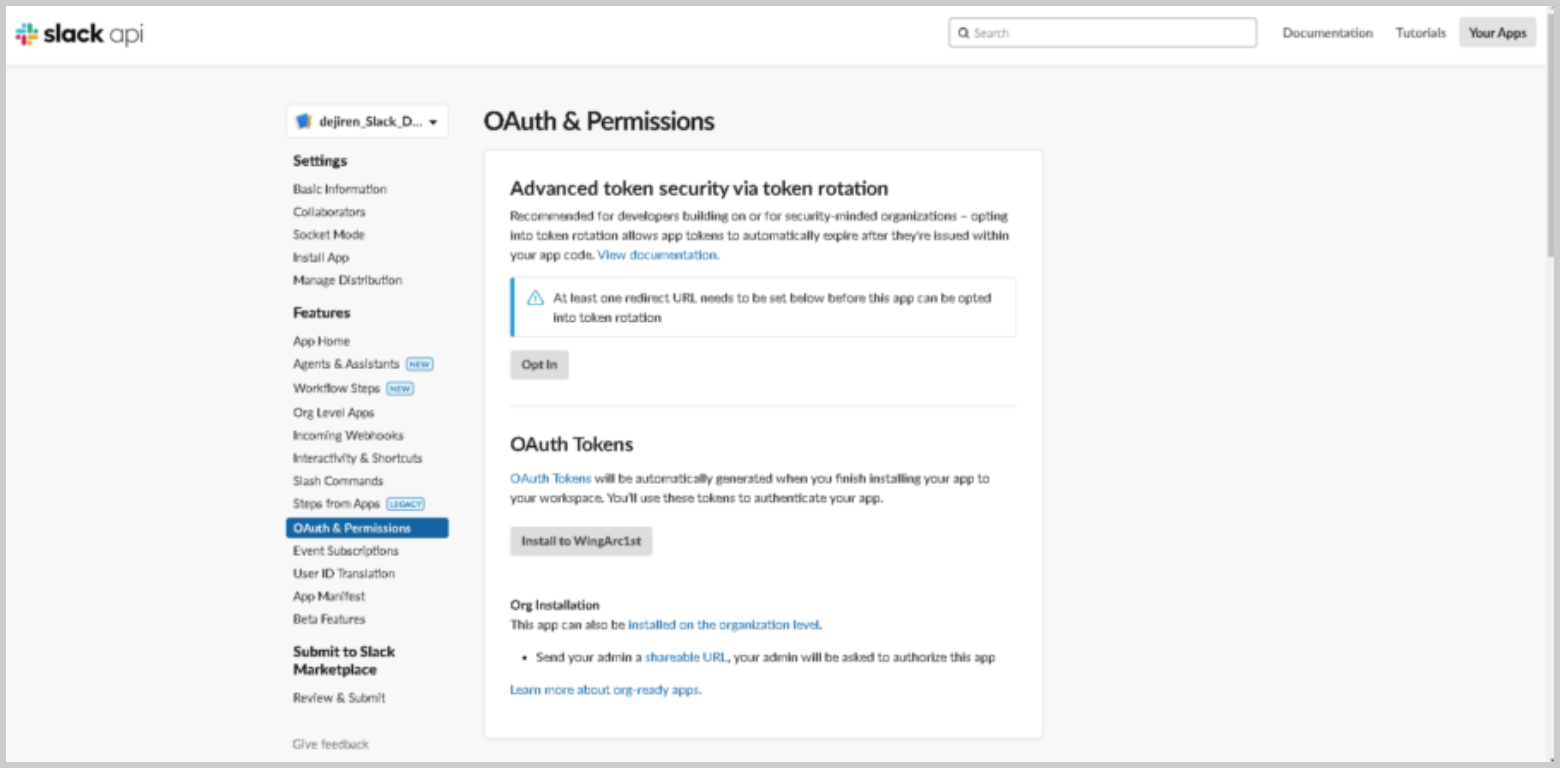
Task: Open the Collaborators settings page
Action: [329, 212]
